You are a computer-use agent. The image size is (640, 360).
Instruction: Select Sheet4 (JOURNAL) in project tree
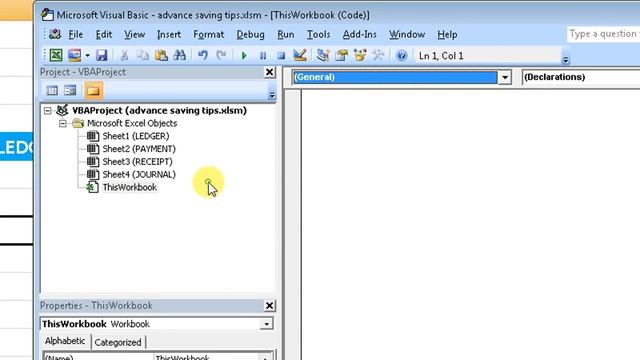coord(139,174)
